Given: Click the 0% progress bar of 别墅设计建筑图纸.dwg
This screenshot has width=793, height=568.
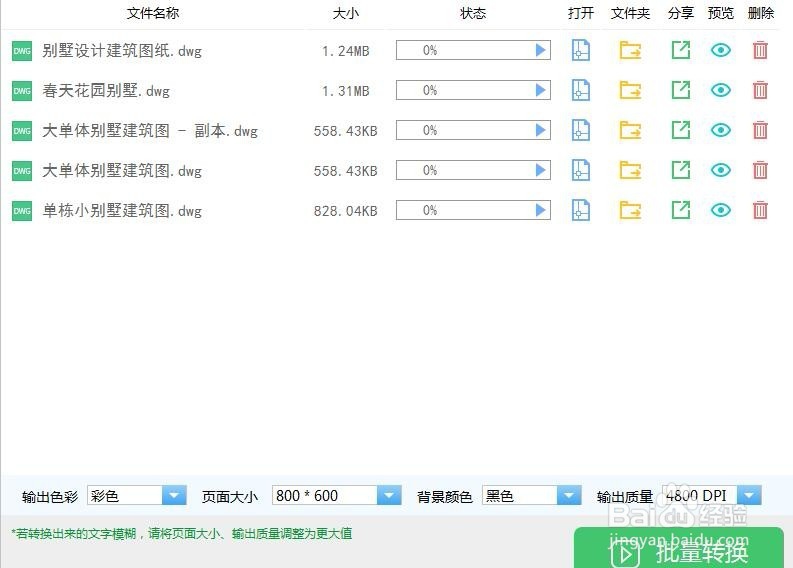Looking at the screenshot, I should pyautogui.click(x=473, y=50).
